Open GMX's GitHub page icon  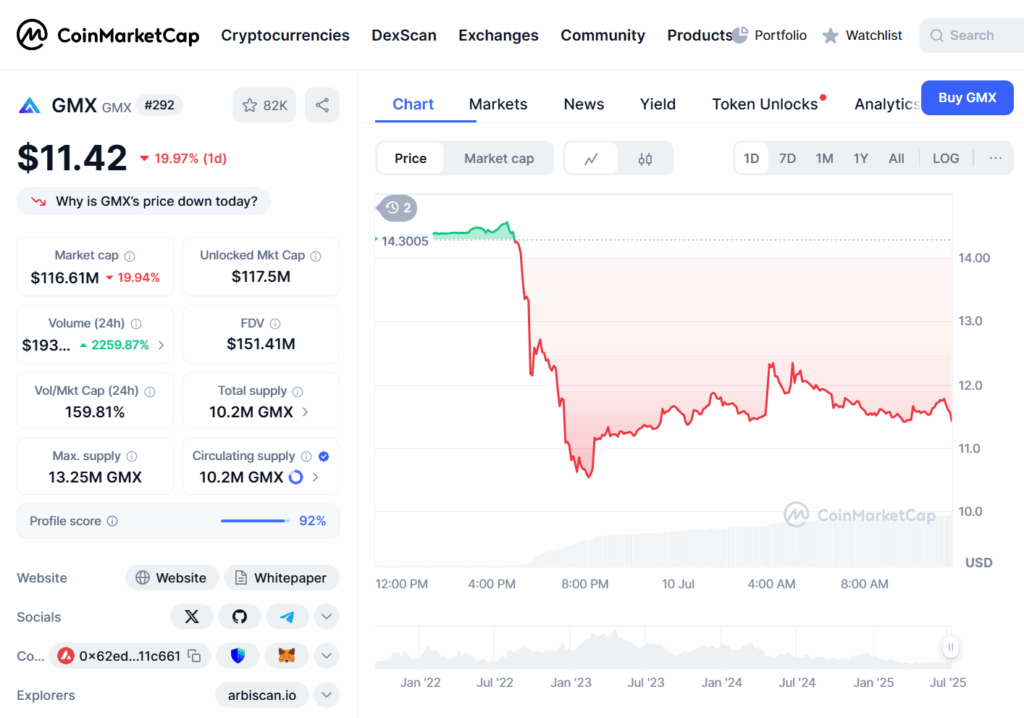coord(239,616)
